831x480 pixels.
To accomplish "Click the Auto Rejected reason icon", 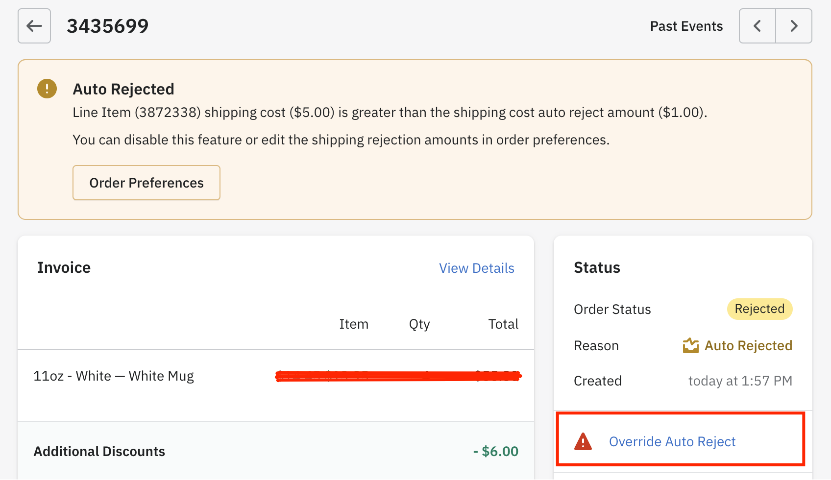I will pyautogui.click(x=690, y=345).
